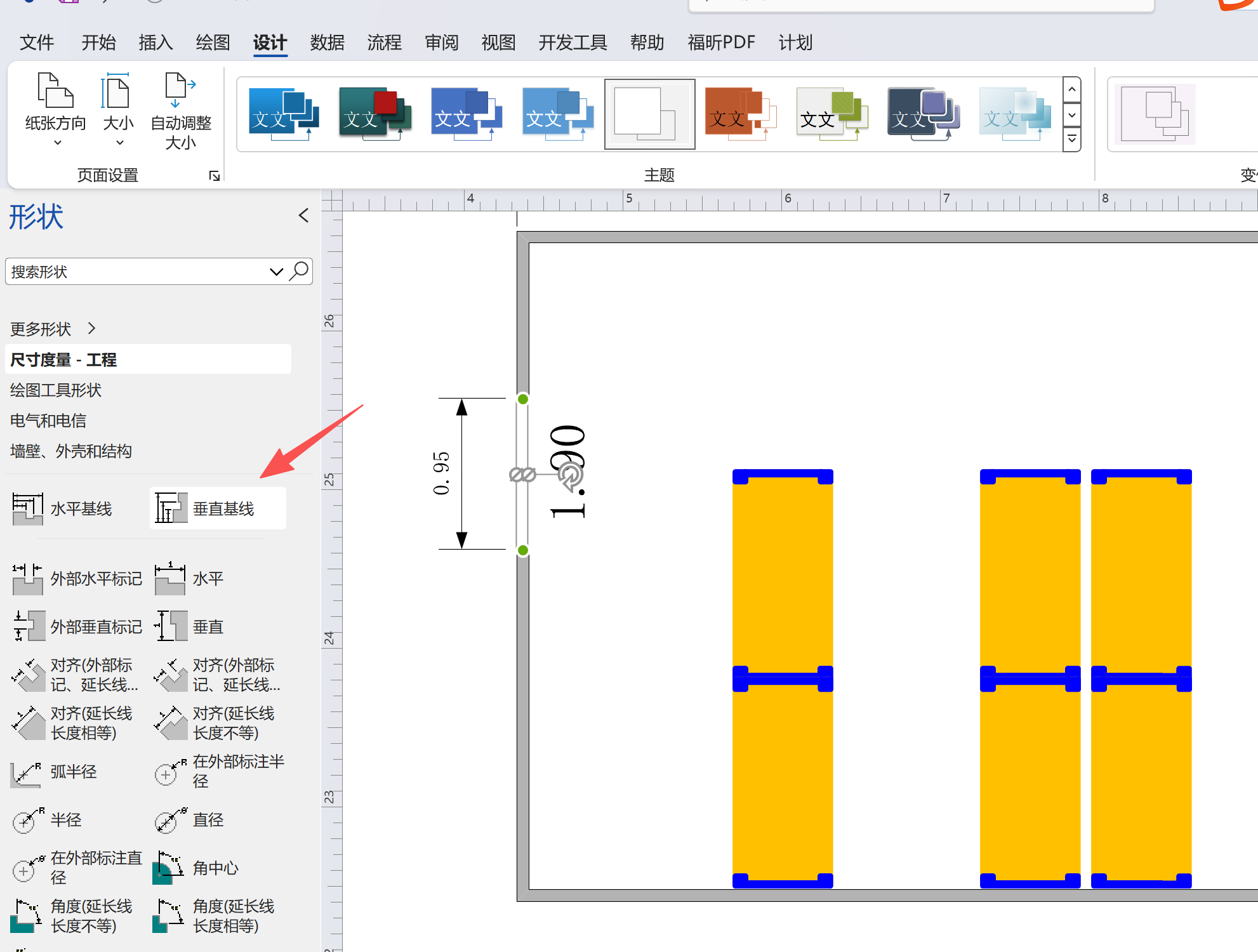Switch to the 流程 ribbon tab
Screen dimensions: 1258x952
click(384, 43)
